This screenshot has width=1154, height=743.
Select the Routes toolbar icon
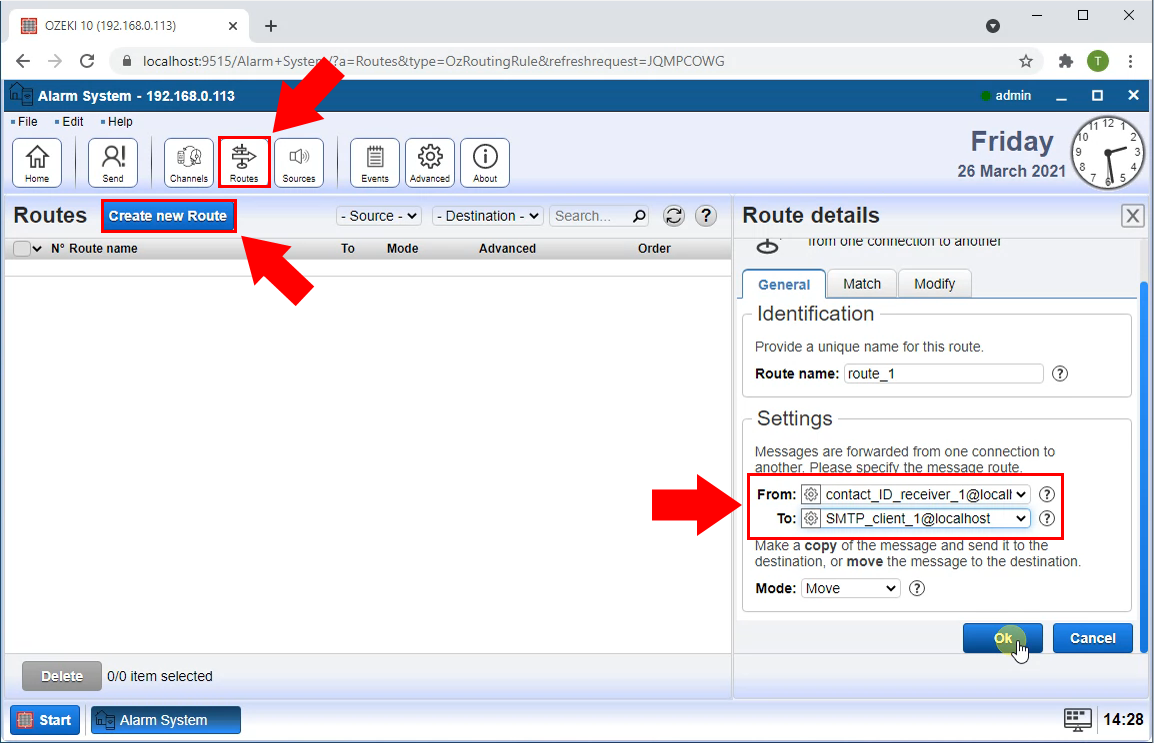(x=244, y=162)
